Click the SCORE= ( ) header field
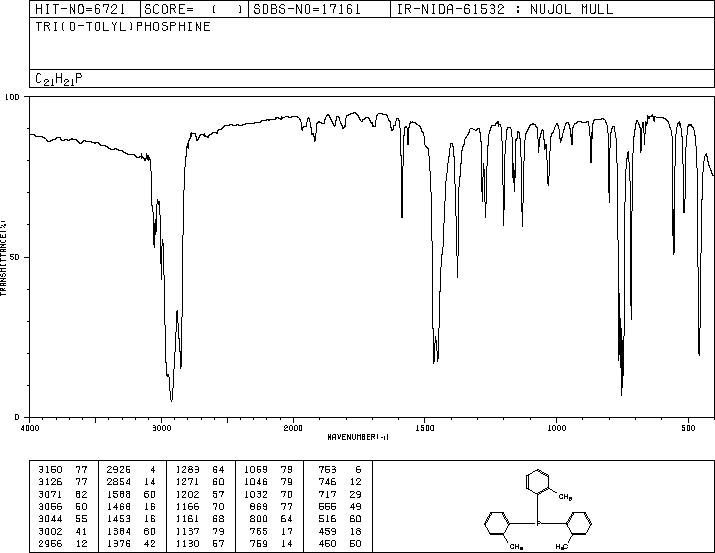The width and height of the screenshot is (715, 553). tap(193, 9)
